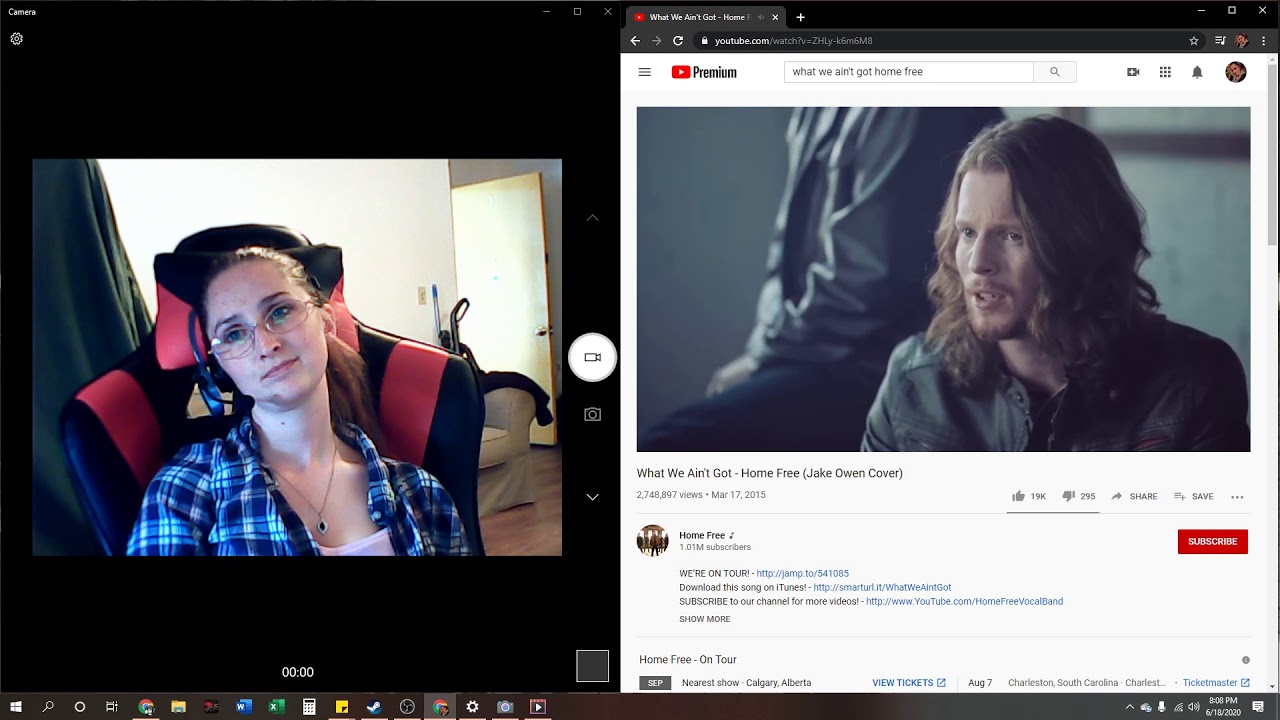Expand description with SHOW MORE
1280x720 pixels.
click(705, 619)
